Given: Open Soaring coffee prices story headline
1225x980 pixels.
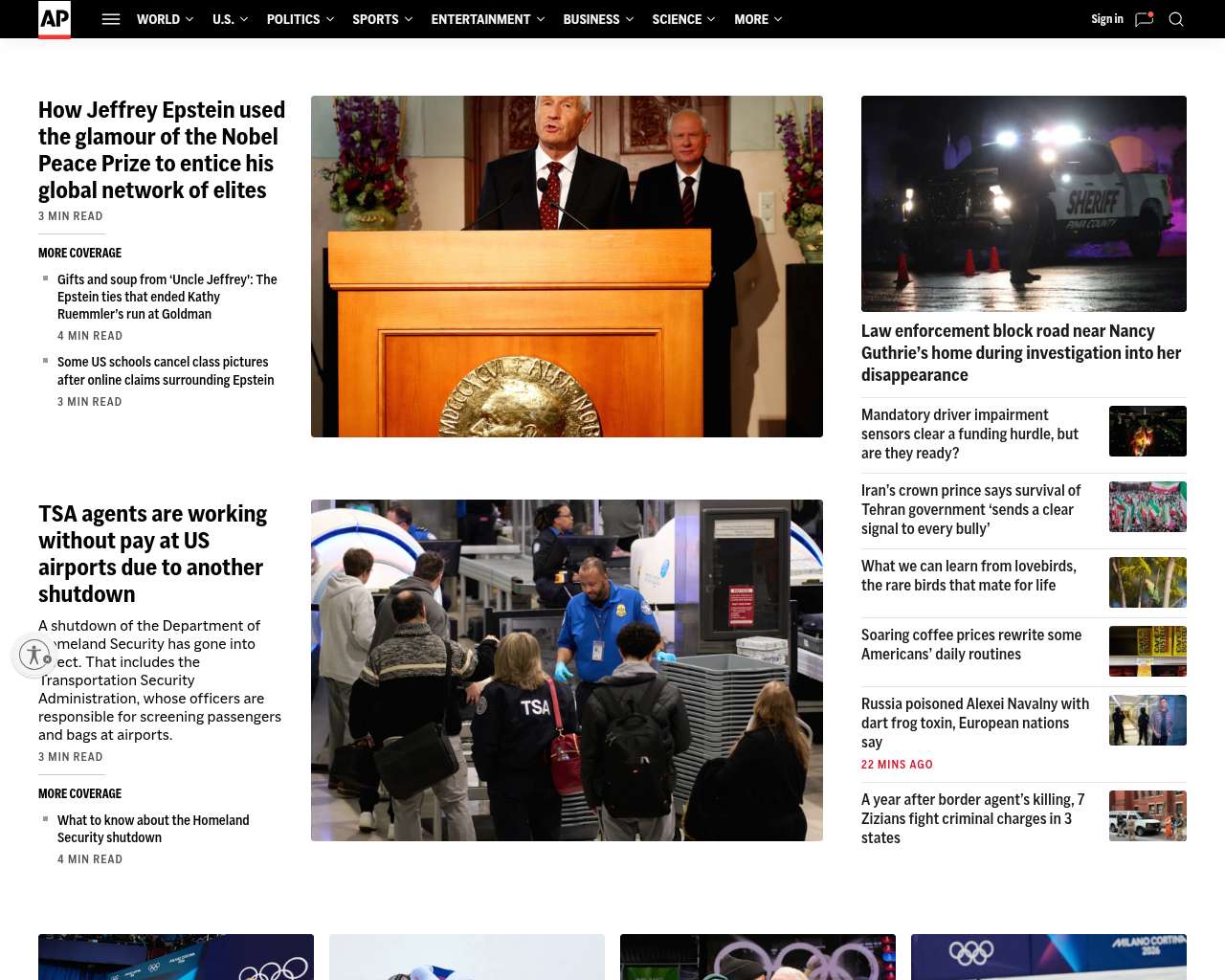Looking at the screenshot, I should point(971,644).
